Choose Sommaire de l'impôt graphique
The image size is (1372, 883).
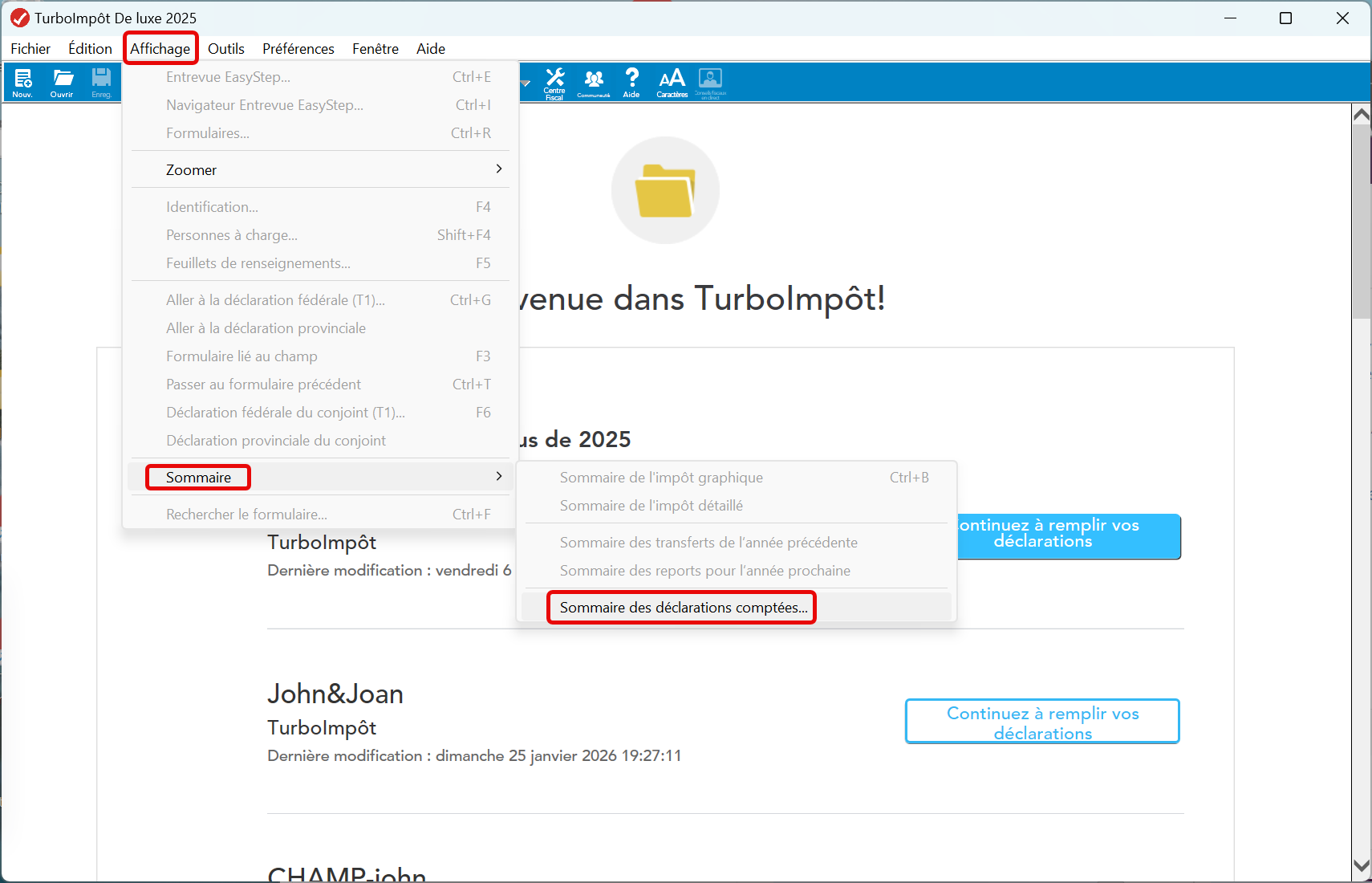pyautogui.click(x=737, y=478)
